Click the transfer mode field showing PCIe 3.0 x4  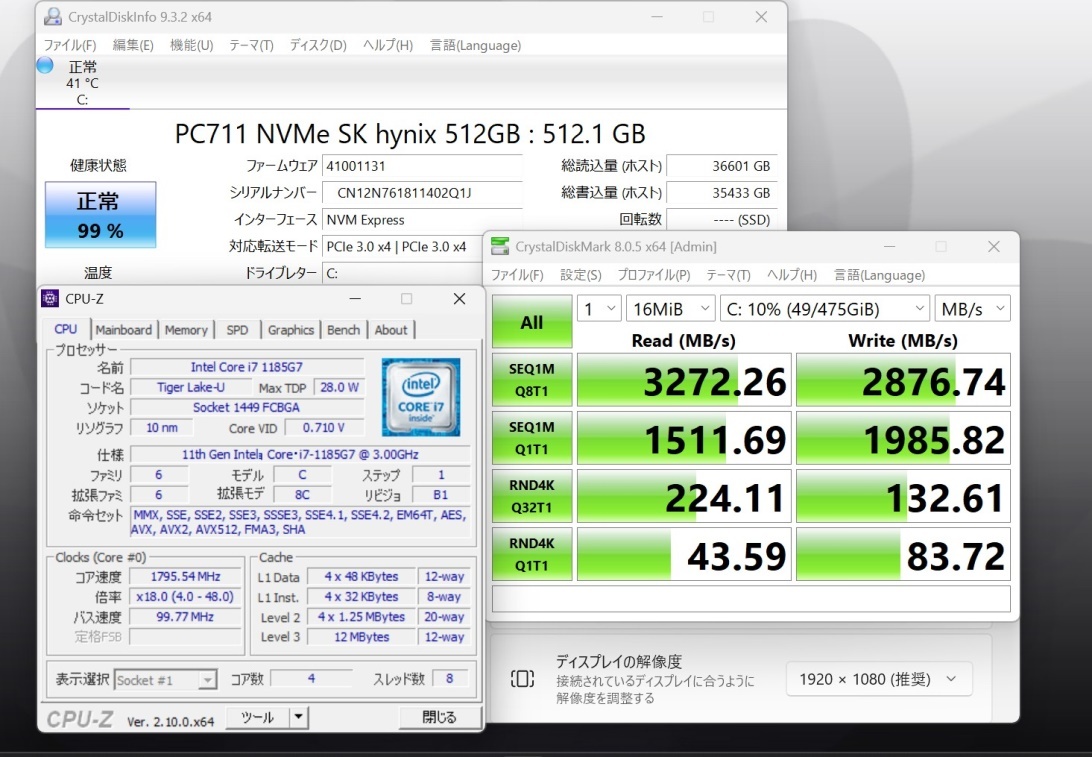click(403, 247)
